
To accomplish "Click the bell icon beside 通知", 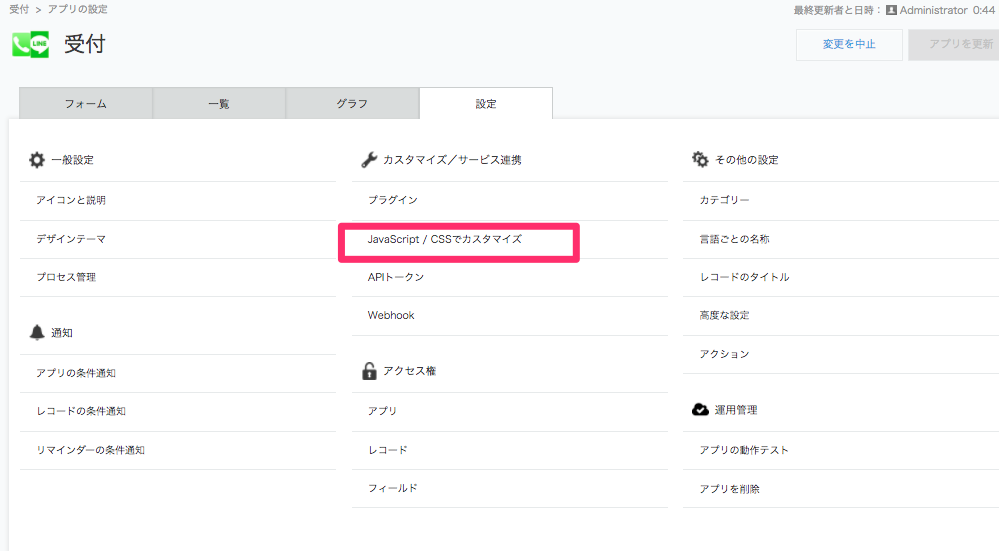I will coord(37,333).
